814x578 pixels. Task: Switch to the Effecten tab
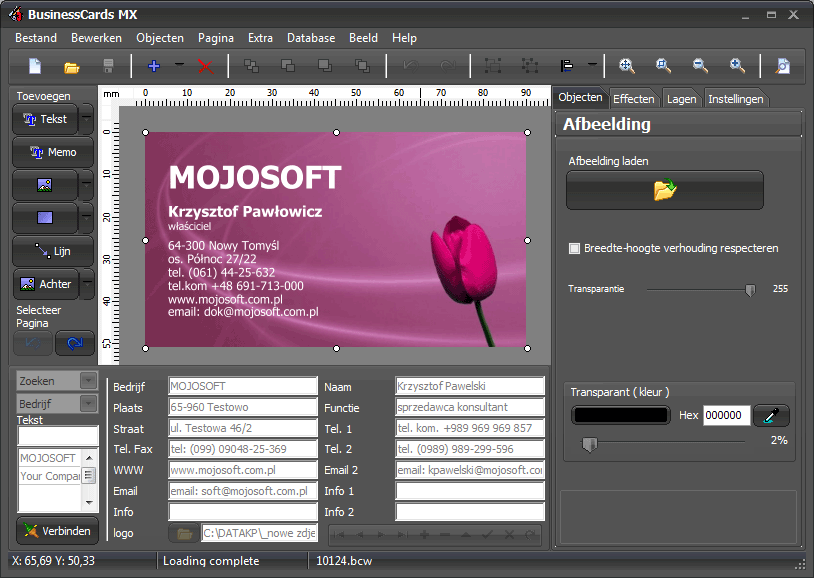[633, 99]
